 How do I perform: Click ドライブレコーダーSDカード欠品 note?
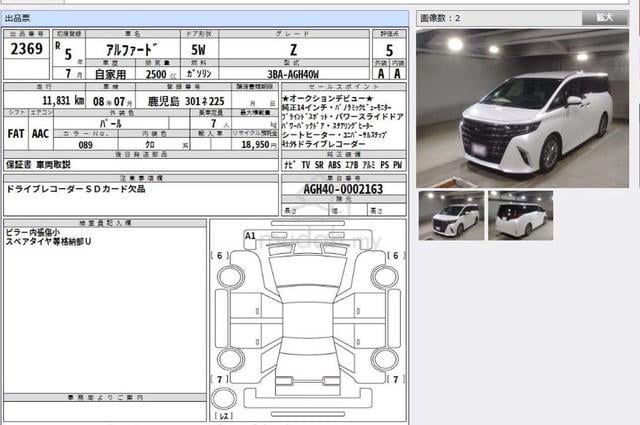pos(76,189)
